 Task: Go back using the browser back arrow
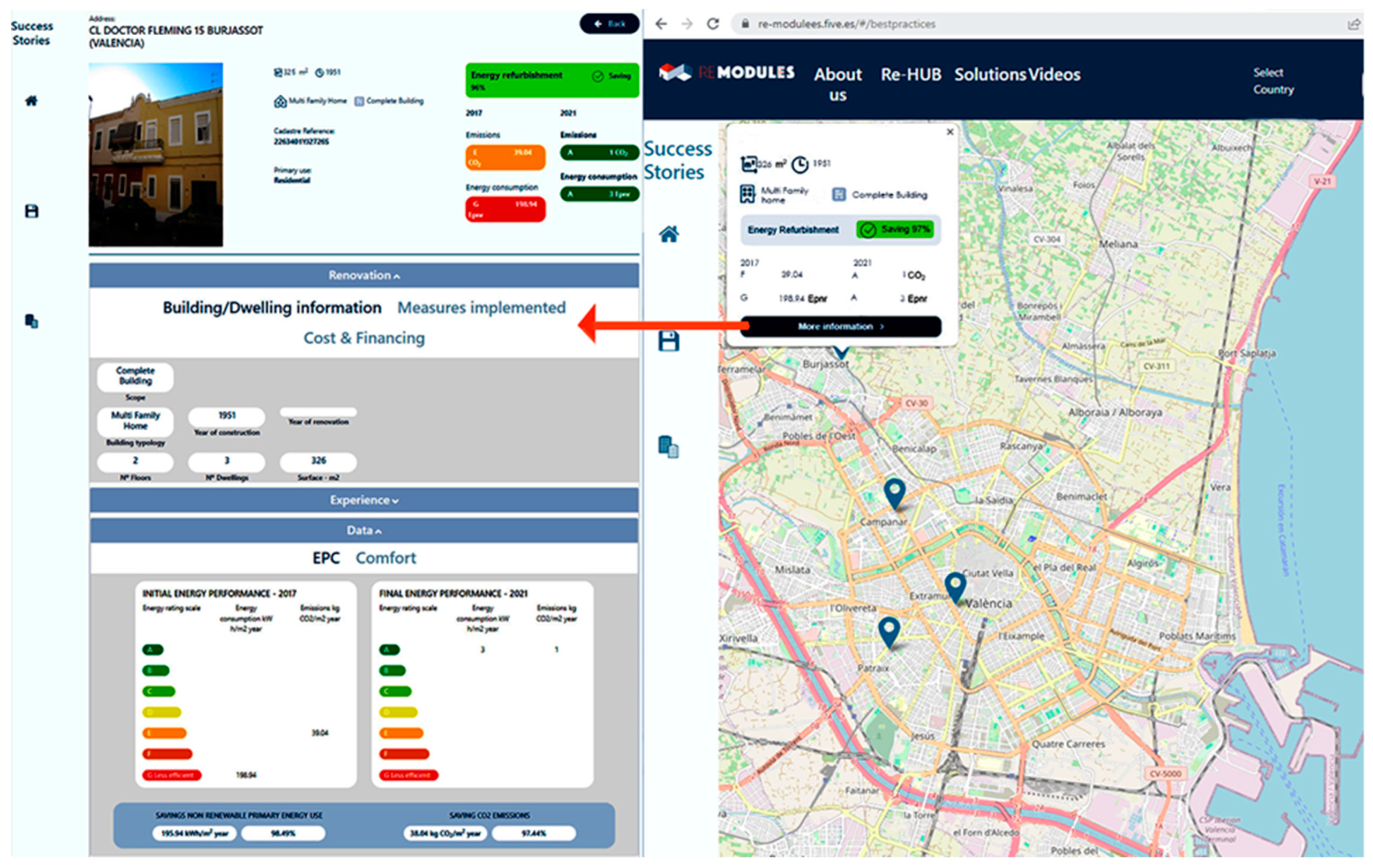(661, 24)
